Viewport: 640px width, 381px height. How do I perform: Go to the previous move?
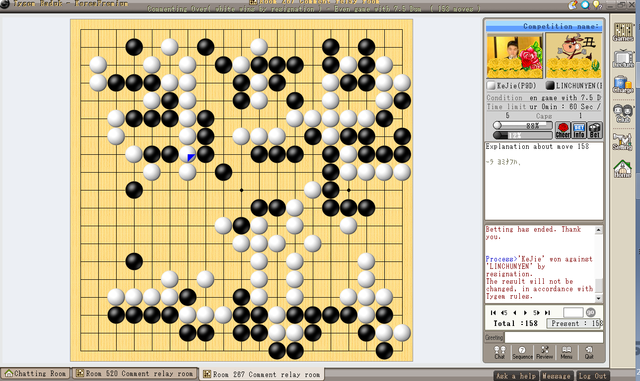[x=515, y=312]
